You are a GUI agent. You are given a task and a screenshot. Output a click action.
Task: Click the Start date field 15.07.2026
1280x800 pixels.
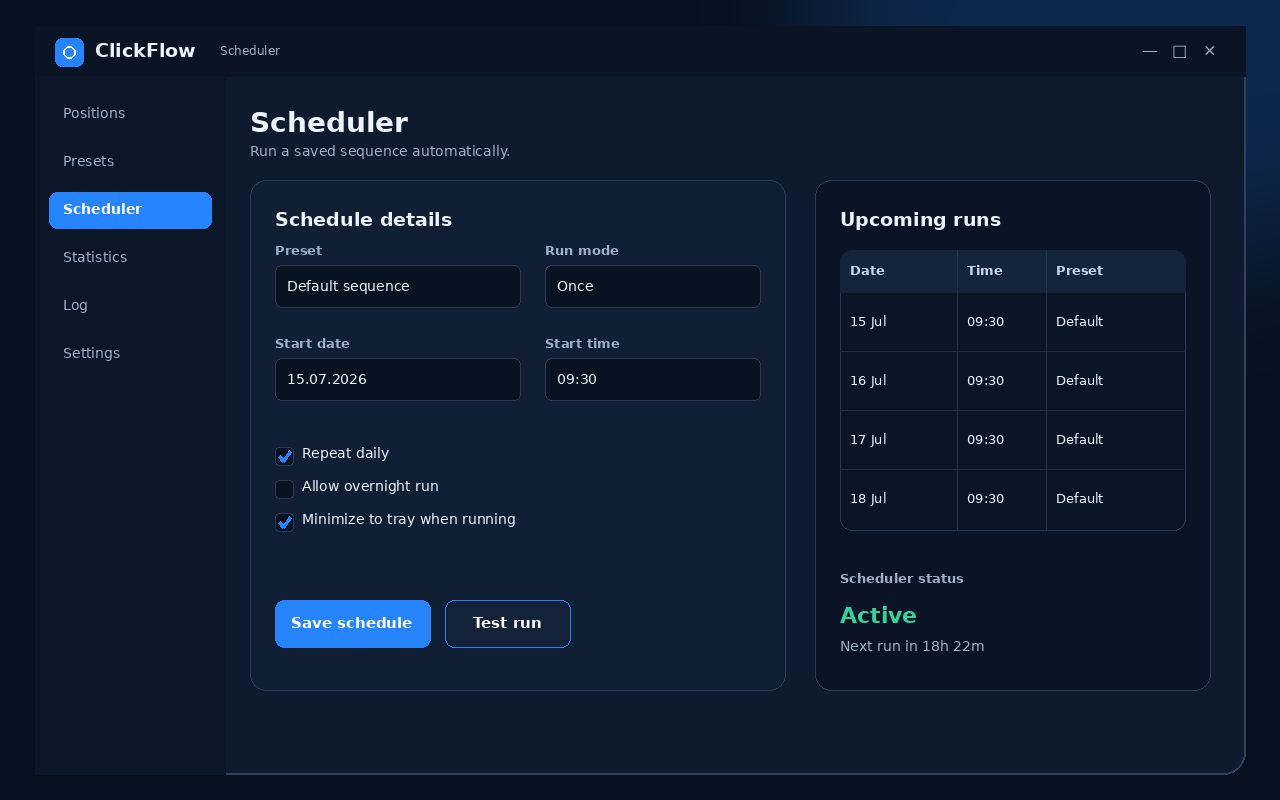pyautogui.click(x=398, y=379)
